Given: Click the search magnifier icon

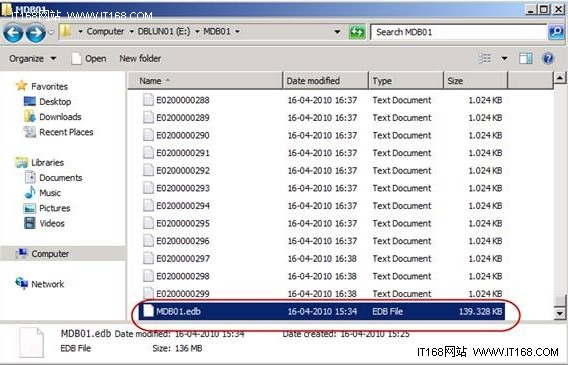Looking at the screenshot, I should pos(556,32).
